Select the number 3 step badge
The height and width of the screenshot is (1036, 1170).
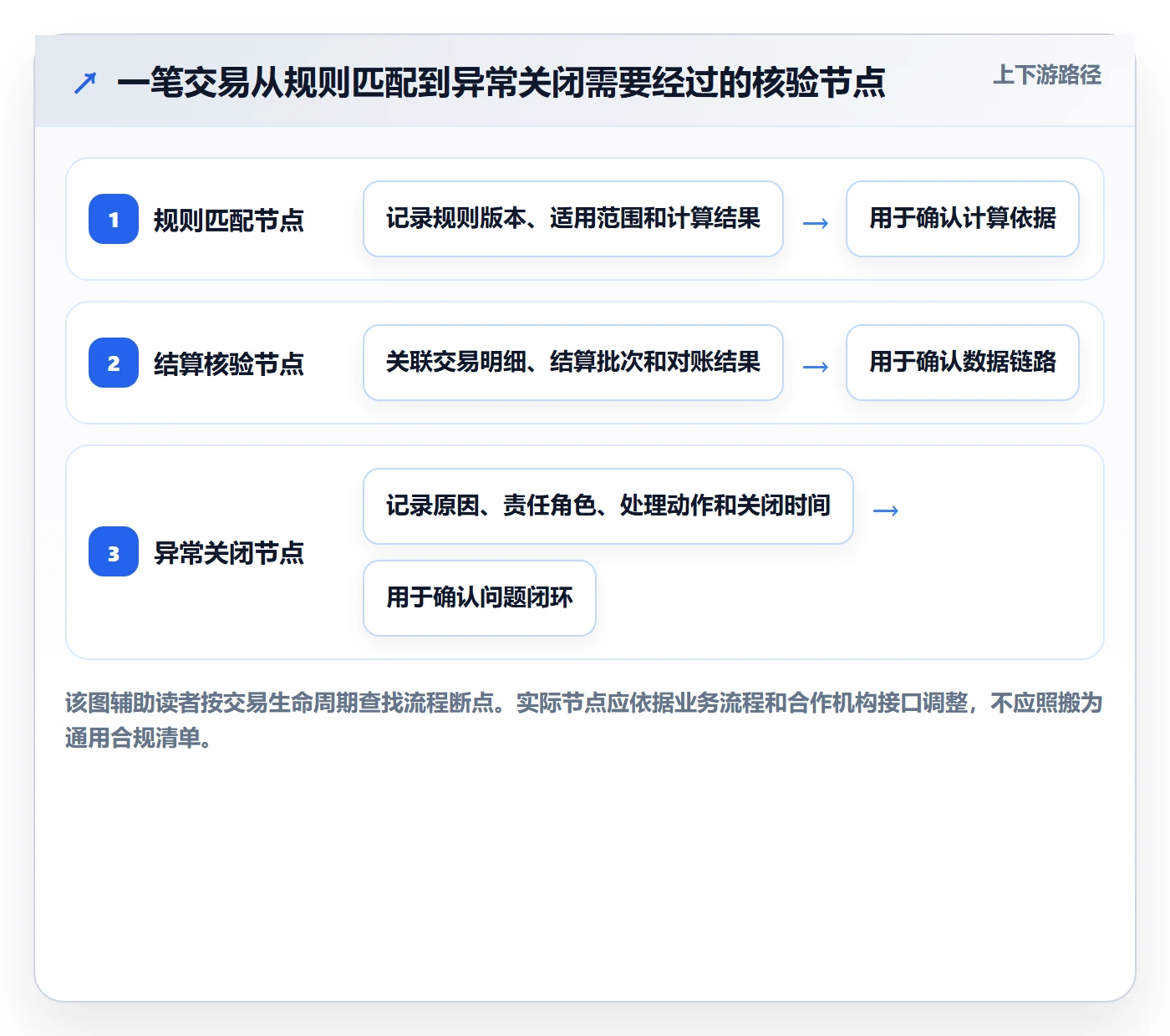pos(114,551)
